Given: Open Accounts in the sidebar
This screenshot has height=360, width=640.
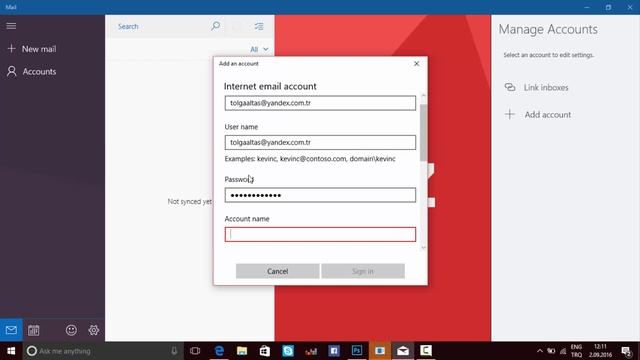Looking at the screenshot, I should tap(32, 71).
